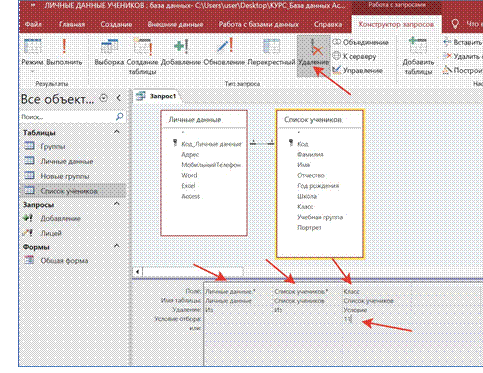Select the Добавление append query type
483x373 pixels.
point(181,52)
